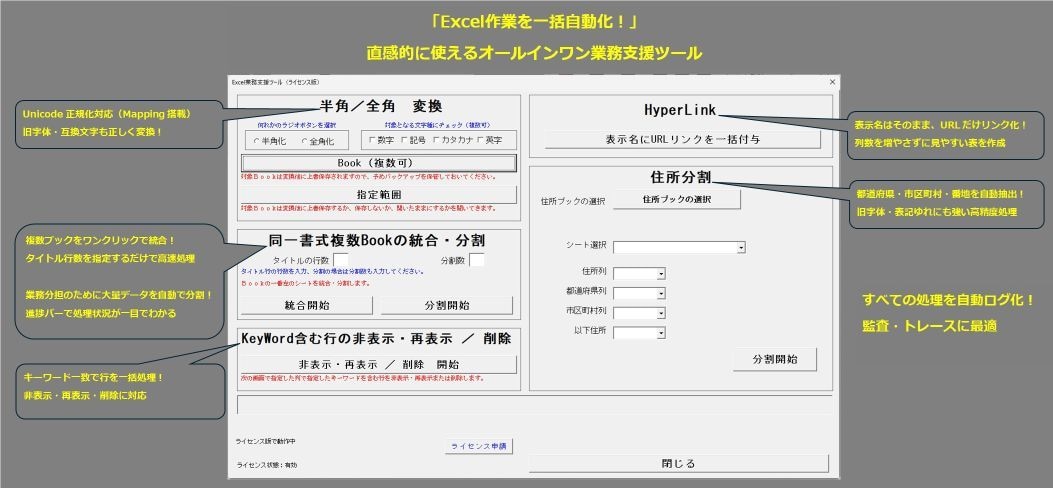Click the ライセンス状態：有効 text
Screen dimensions: 1053x488
pos(267,465)
